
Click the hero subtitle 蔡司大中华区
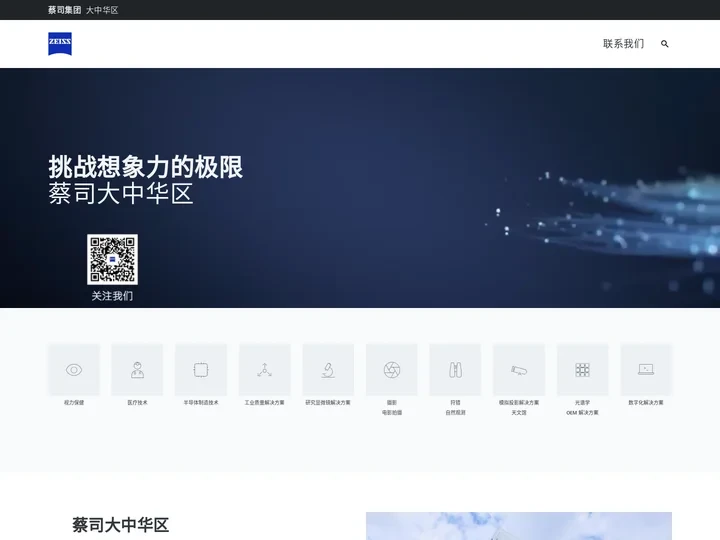[x=121, y=193]
